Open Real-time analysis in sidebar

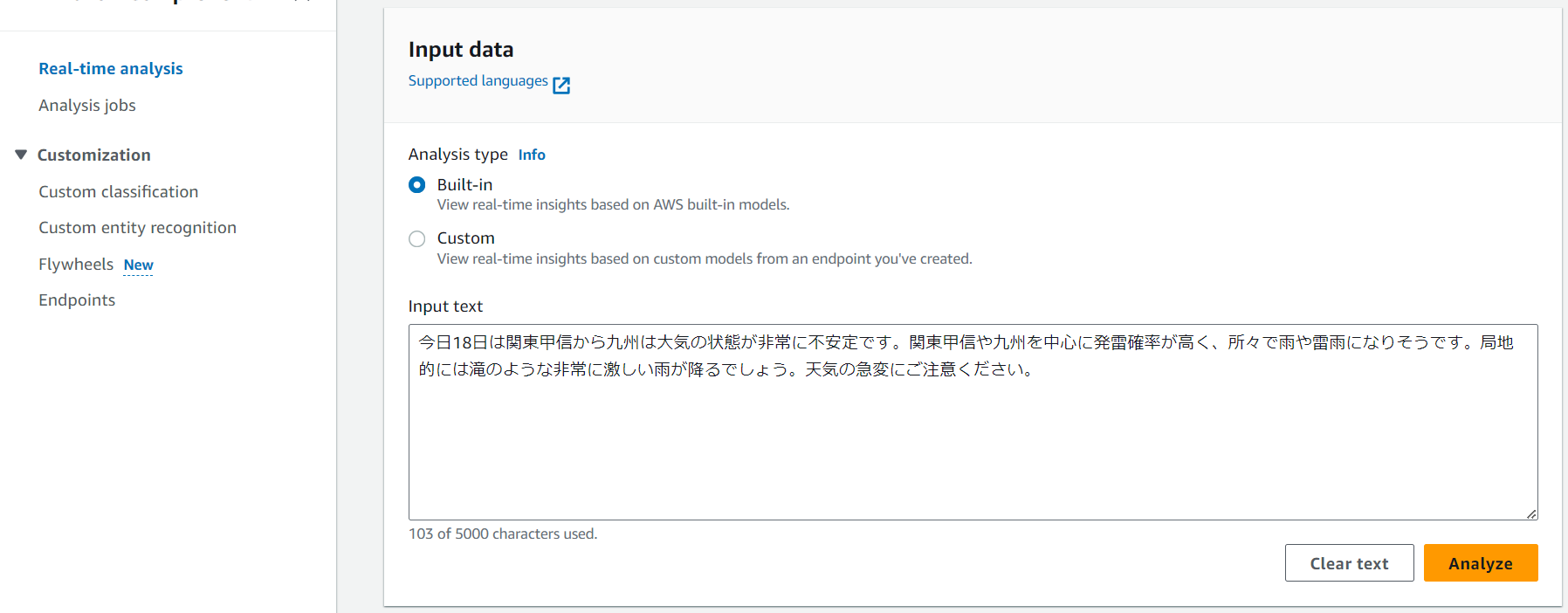tap(111, 69)
